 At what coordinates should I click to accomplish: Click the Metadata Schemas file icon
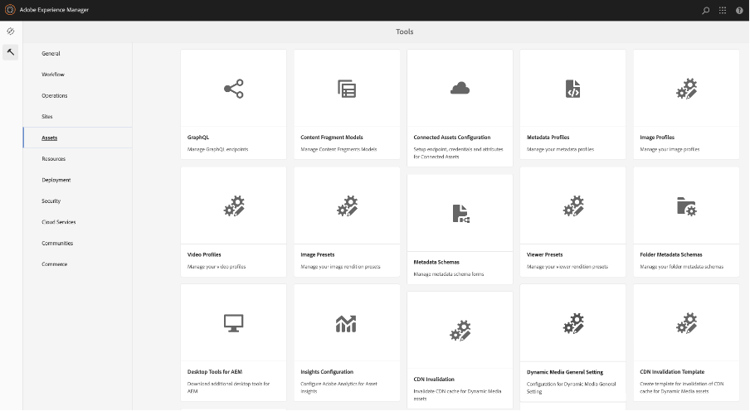[461, 213]
